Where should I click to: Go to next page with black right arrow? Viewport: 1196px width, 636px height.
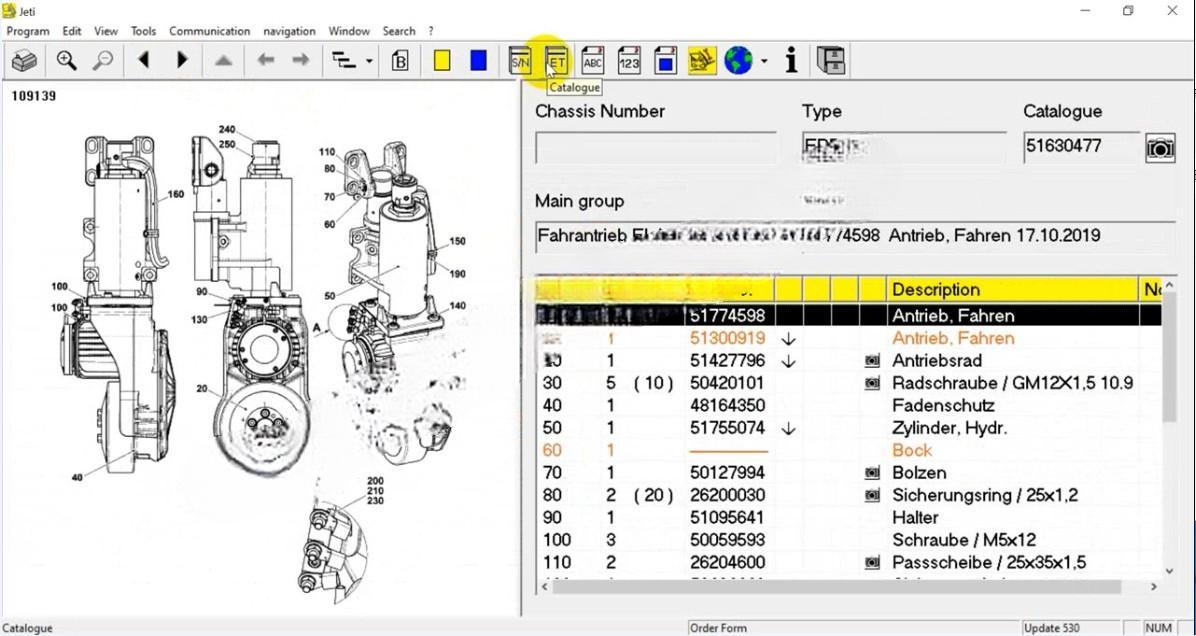182,61
